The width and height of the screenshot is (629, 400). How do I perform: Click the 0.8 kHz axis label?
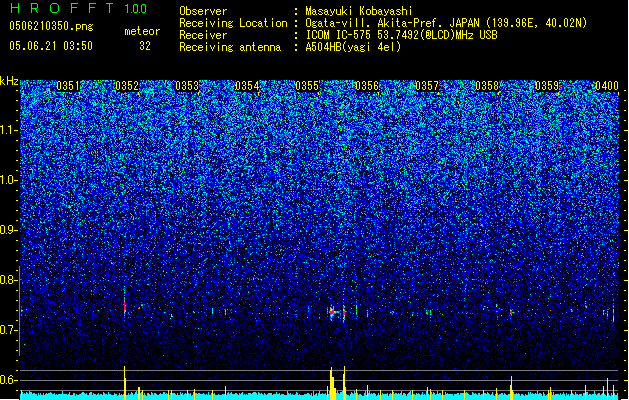8,280
